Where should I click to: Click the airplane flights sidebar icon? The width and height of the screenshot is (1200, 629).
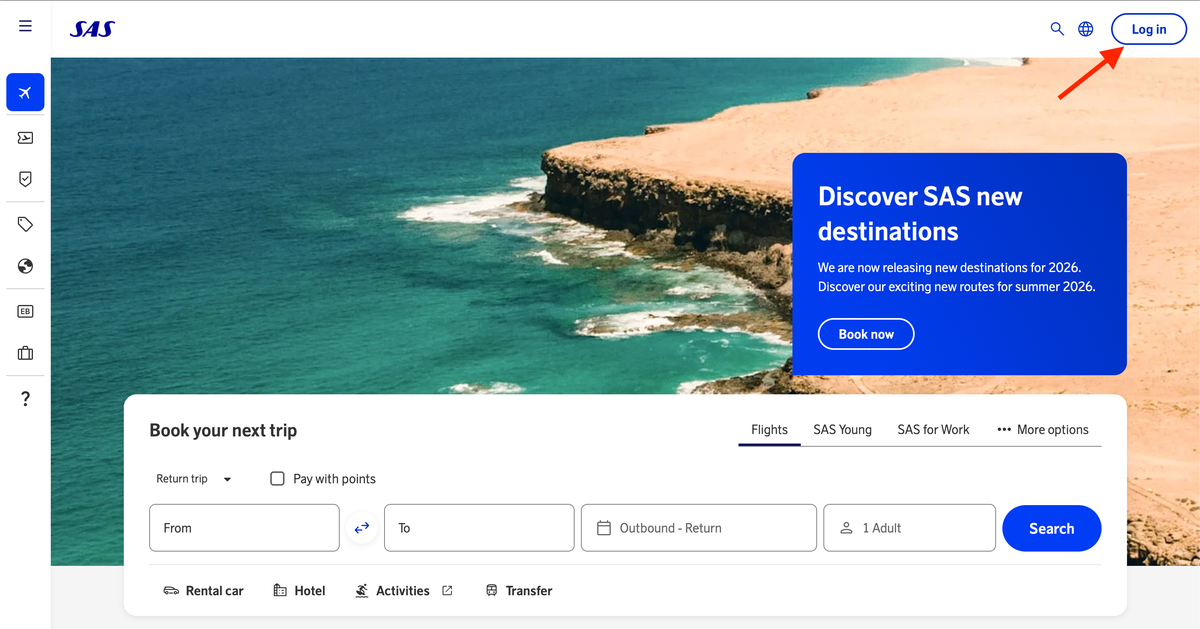(25, 92)
